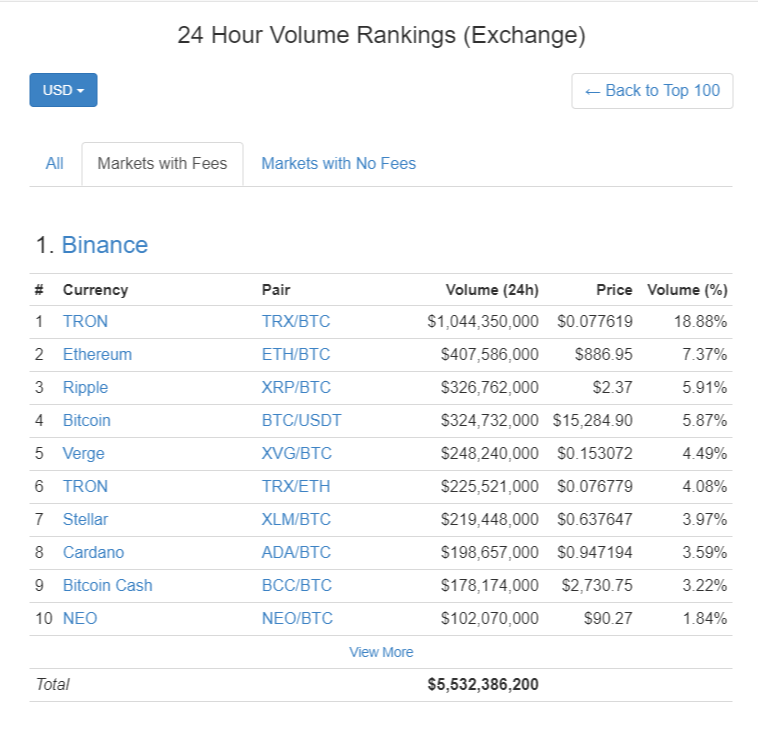Click the BTC/USDT pair link

coord(302,420)
